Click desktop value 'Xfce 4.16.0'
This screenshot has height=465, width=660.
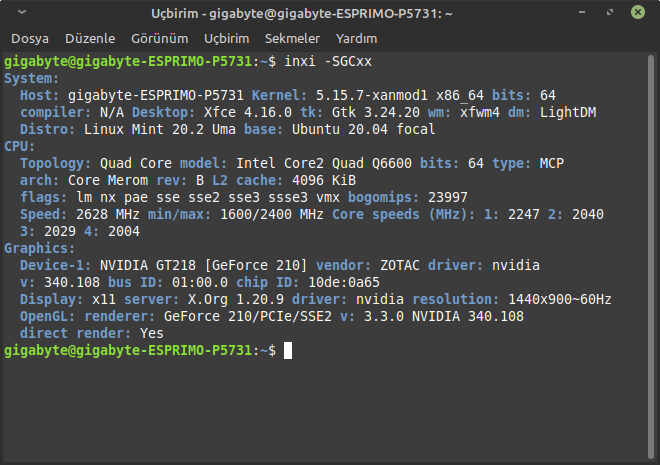point(248,112)
